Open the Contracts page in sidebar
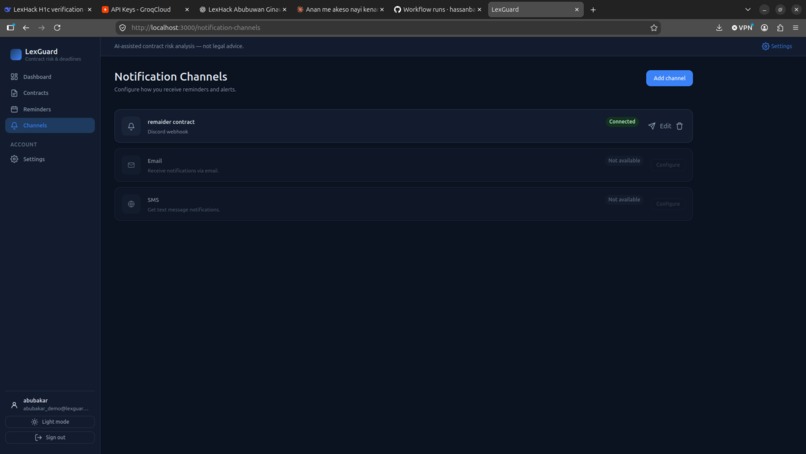Image resolution: width=806 pixels, height=454 pixels. pyautogui.click(x=50, y=93)
